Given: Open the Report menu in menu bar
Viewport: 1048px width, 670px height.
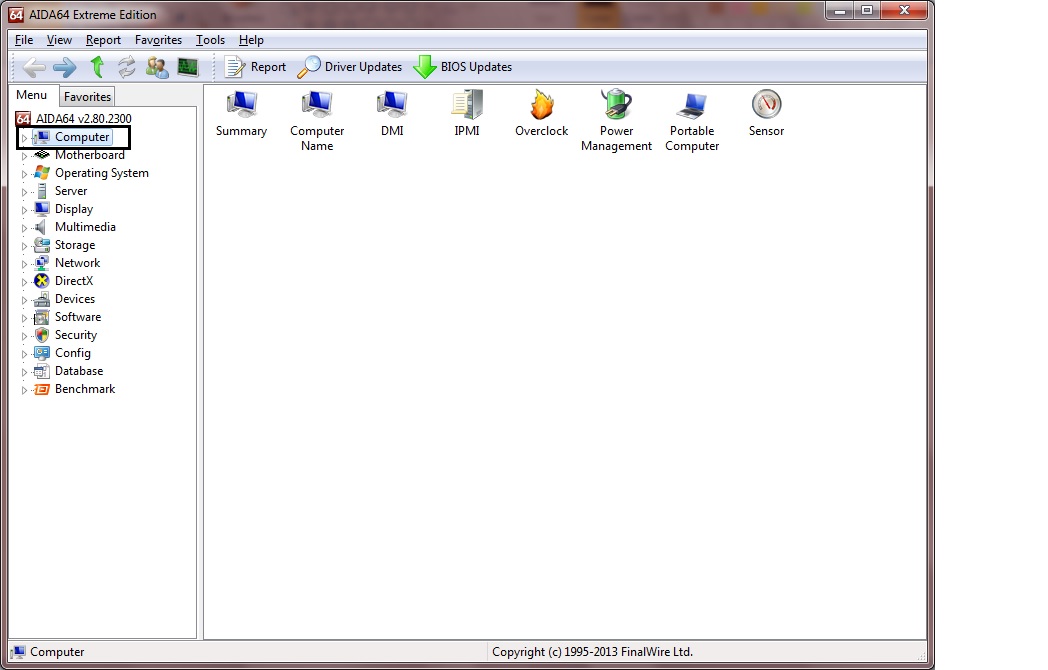Looking at the screenshot, I should coord(103,40).
